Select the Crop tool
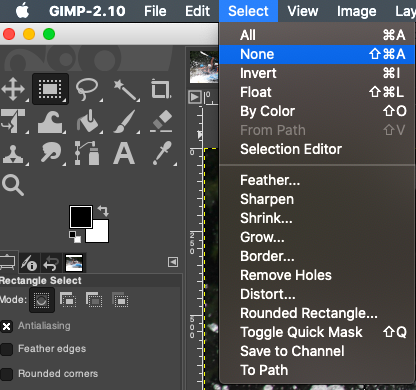This screenshot has height=390, width=416. tap(161, 89)
